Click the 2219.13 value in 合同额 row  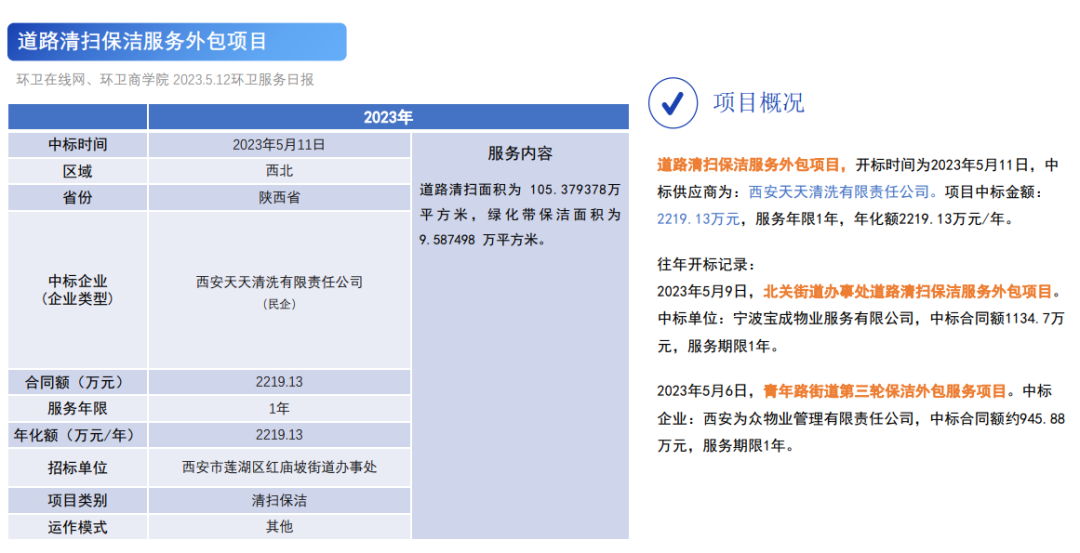pyautogui.click(x=279, y=382)
